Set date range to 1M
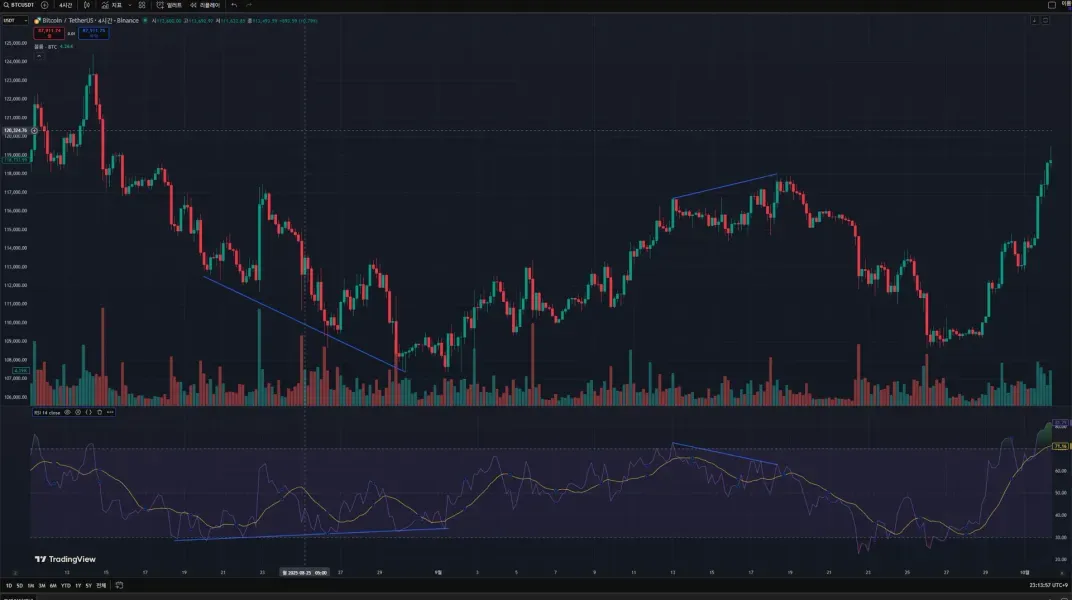The height and width of the screenshot is (600, 1072). click(x=31, y=586)
